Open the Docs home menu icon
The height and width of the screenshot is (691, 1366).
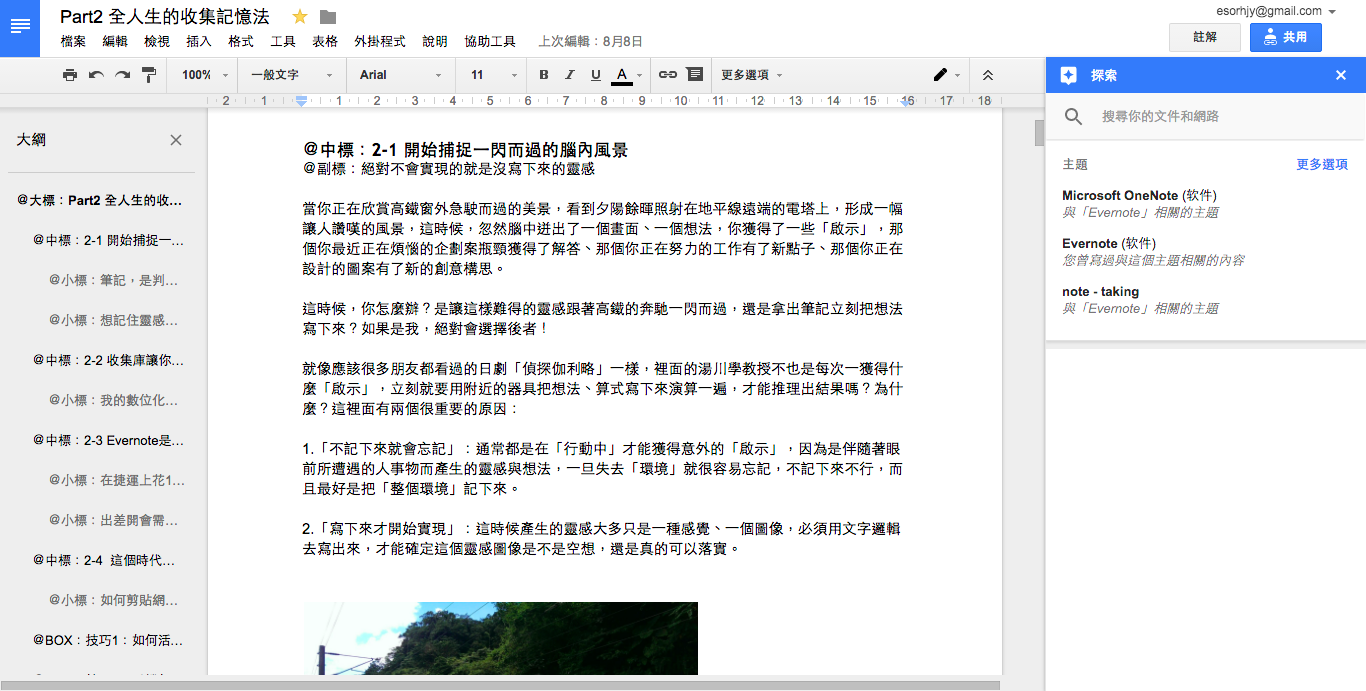tap(20, 28)
